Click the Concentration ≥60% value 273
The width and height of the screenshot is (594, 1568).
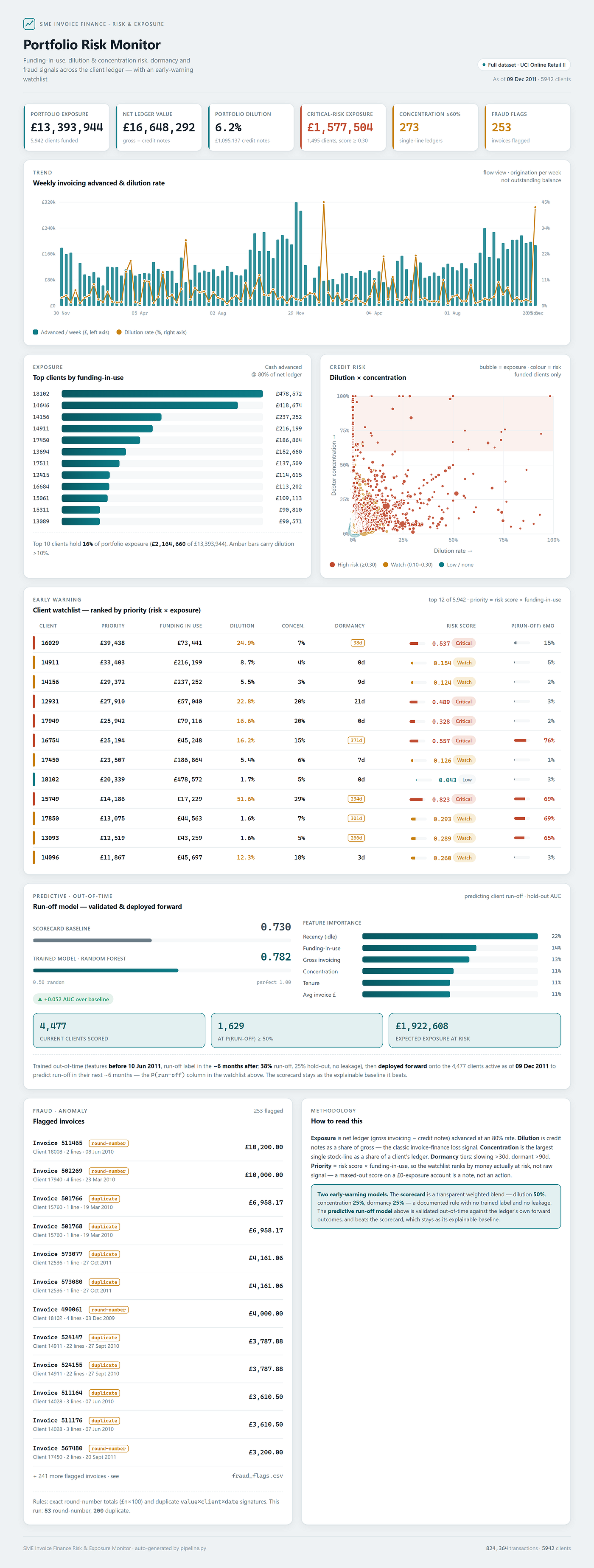click(x=409, y=127)
